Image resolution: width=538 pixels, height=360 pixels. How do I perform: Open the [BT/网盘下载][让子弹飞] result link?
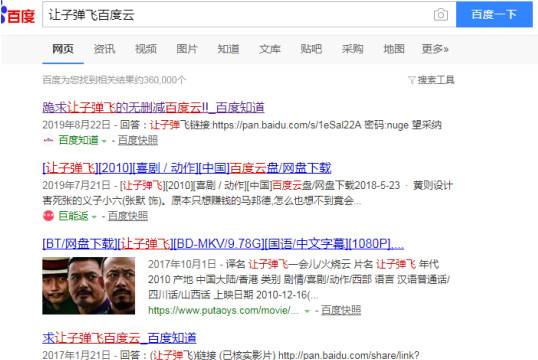[x=223, y=244]
